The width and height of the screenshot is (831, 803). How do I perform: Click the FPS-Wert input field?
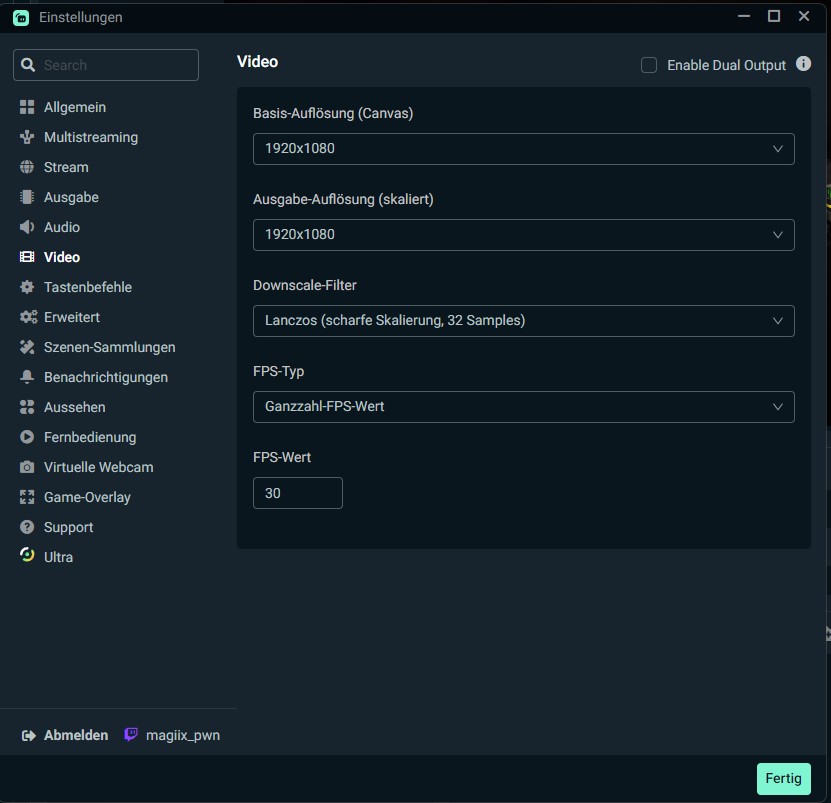point(298,493)
